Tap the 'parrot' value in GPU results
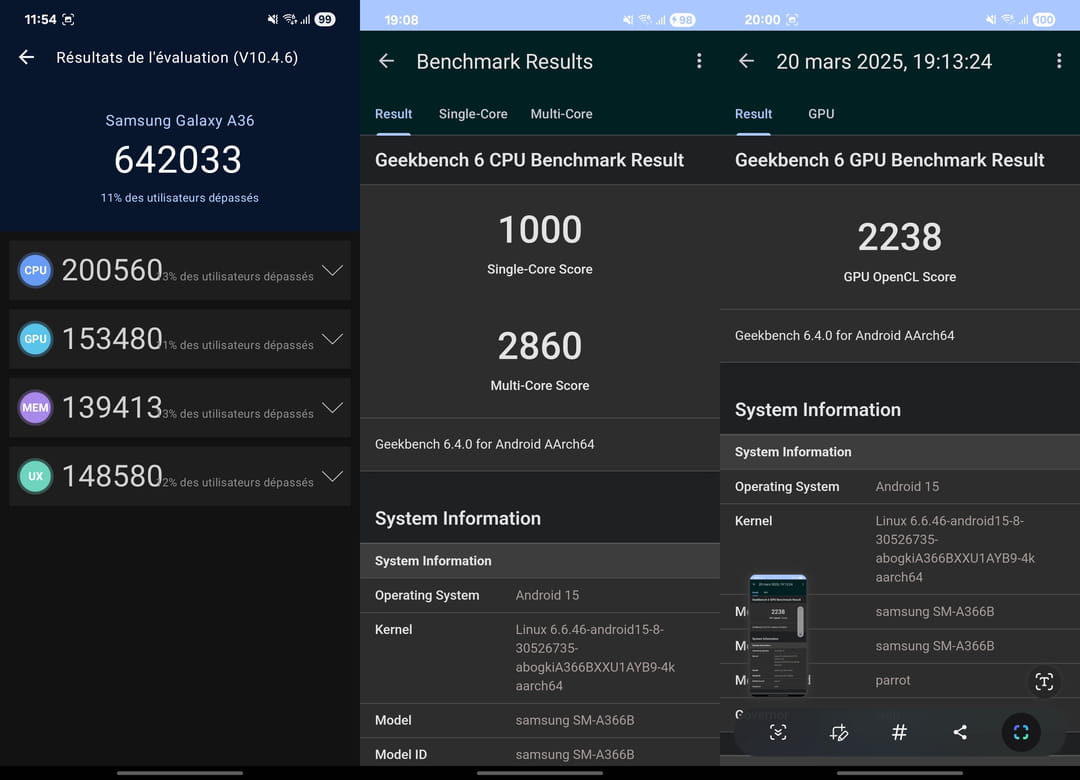This screenshot has height=780, width=1080. tap(893, 680)
